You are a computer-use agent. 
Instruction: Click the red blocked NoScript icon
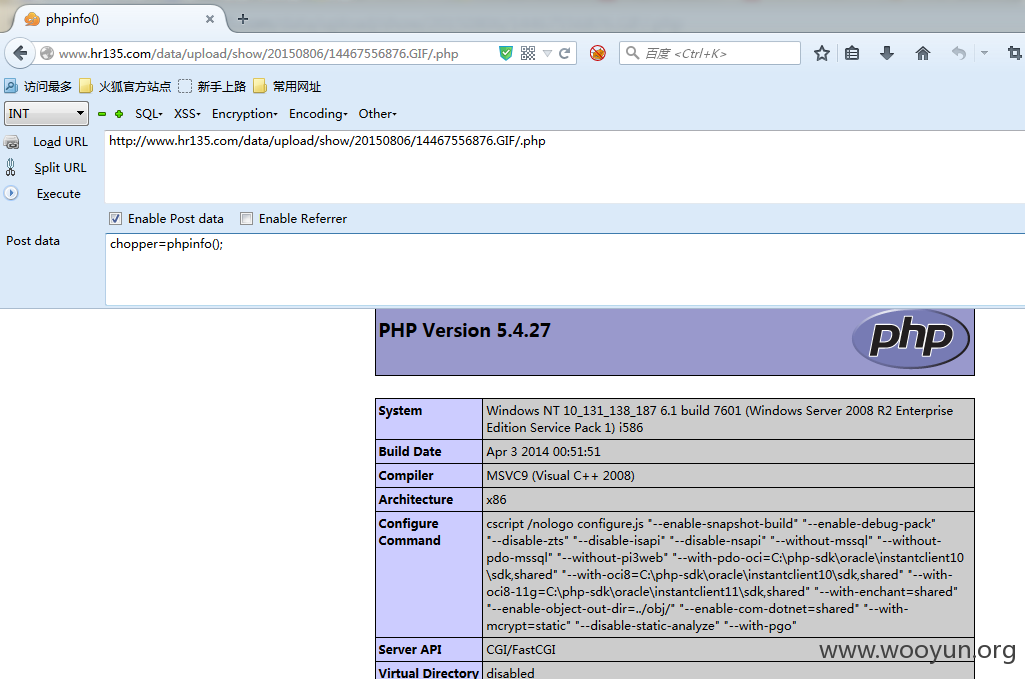click(x=597, y=53)
